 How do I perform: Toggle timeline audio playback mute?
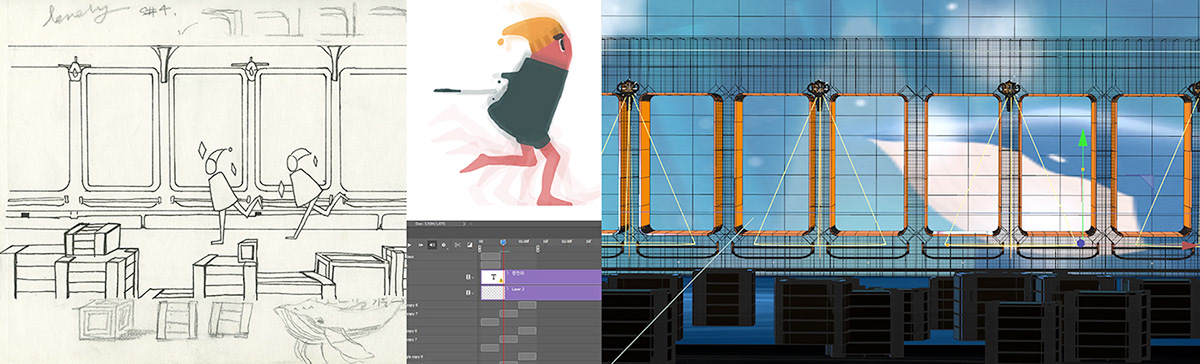click(x=432, y=245)
